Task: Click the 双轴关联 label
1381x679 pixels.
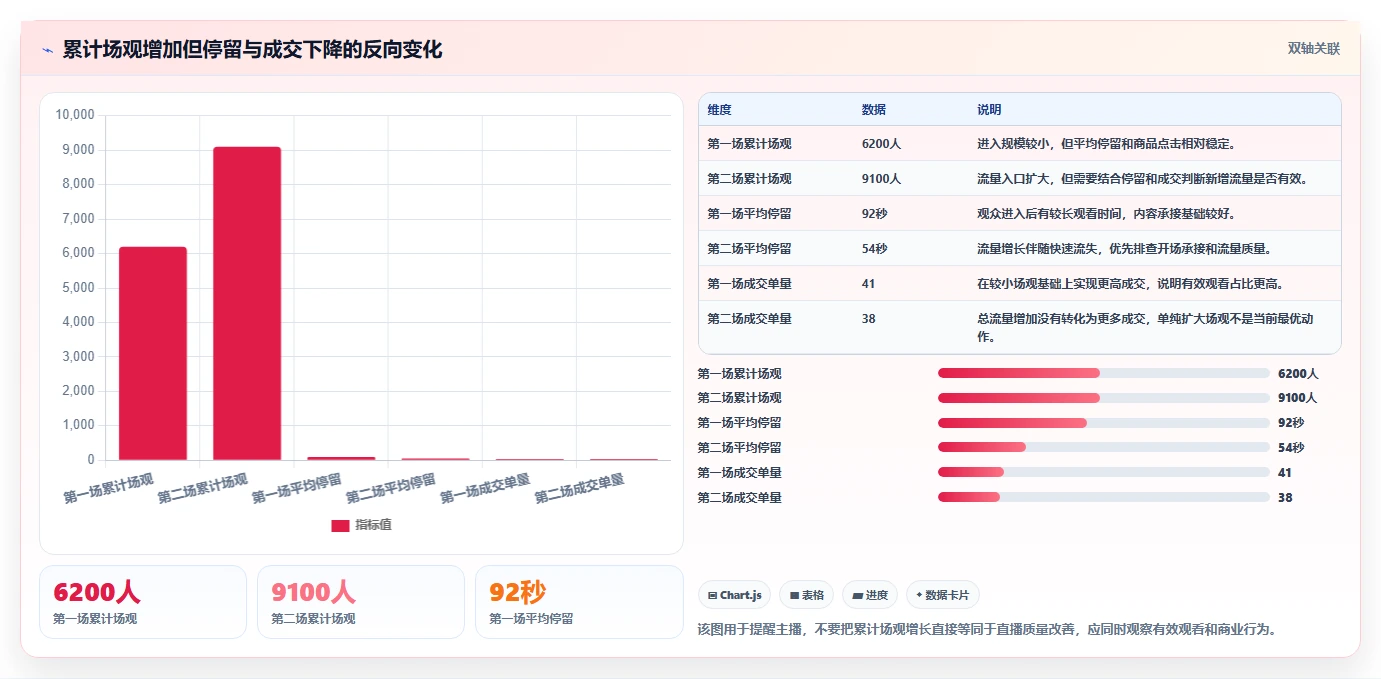Action: 1313,49
